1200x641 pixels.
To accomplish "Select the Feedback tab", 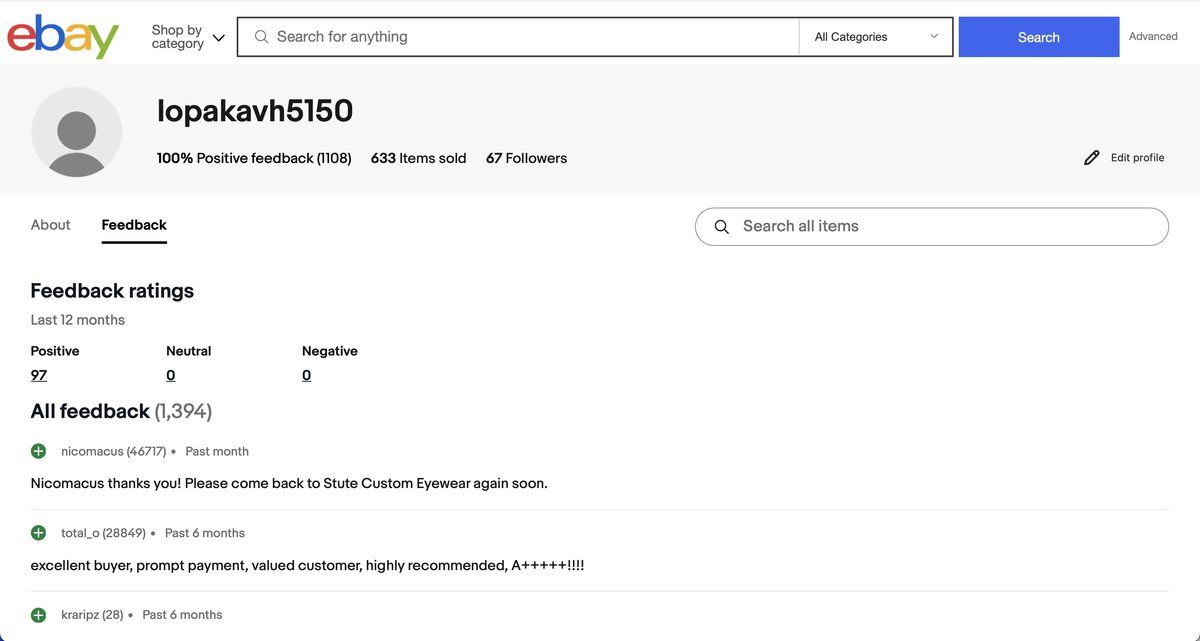I will click(134, 225).
